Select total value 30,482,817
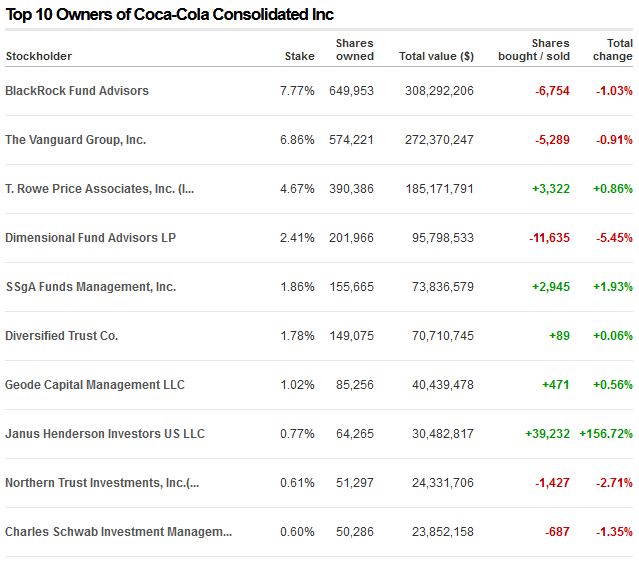The height and width of the screenshot is (561, 639). coord(443,433)
